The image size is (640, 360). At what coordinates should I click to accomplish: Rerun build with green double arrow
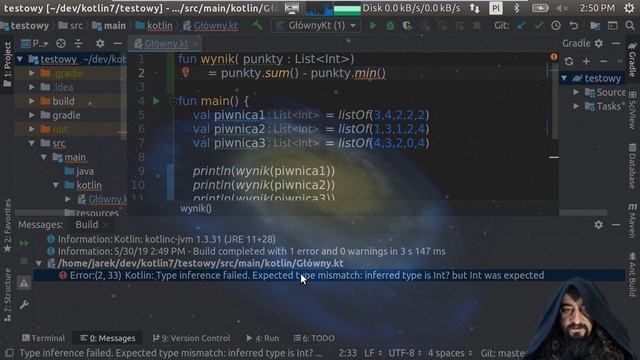(x=24, y=244)
